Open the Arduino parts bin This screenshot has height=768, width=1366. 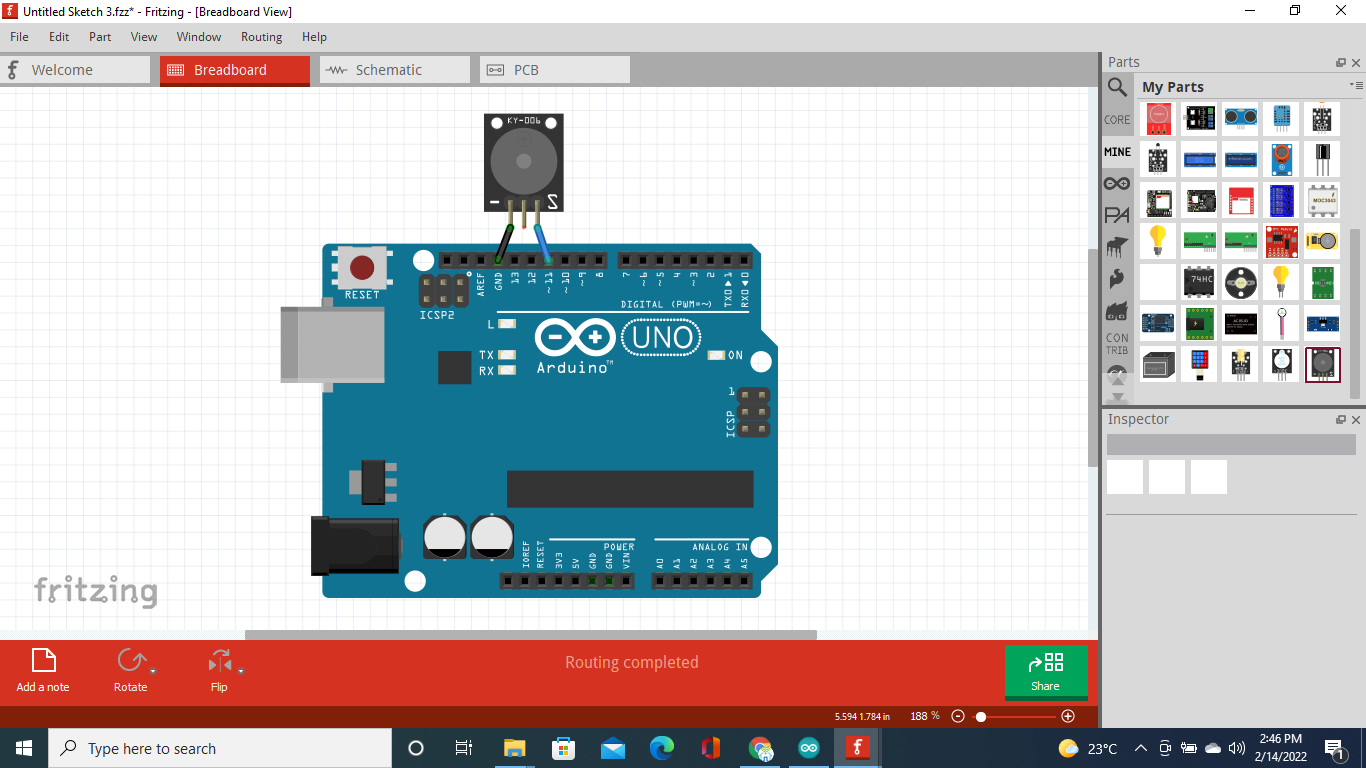click(x=1117, y=184)
